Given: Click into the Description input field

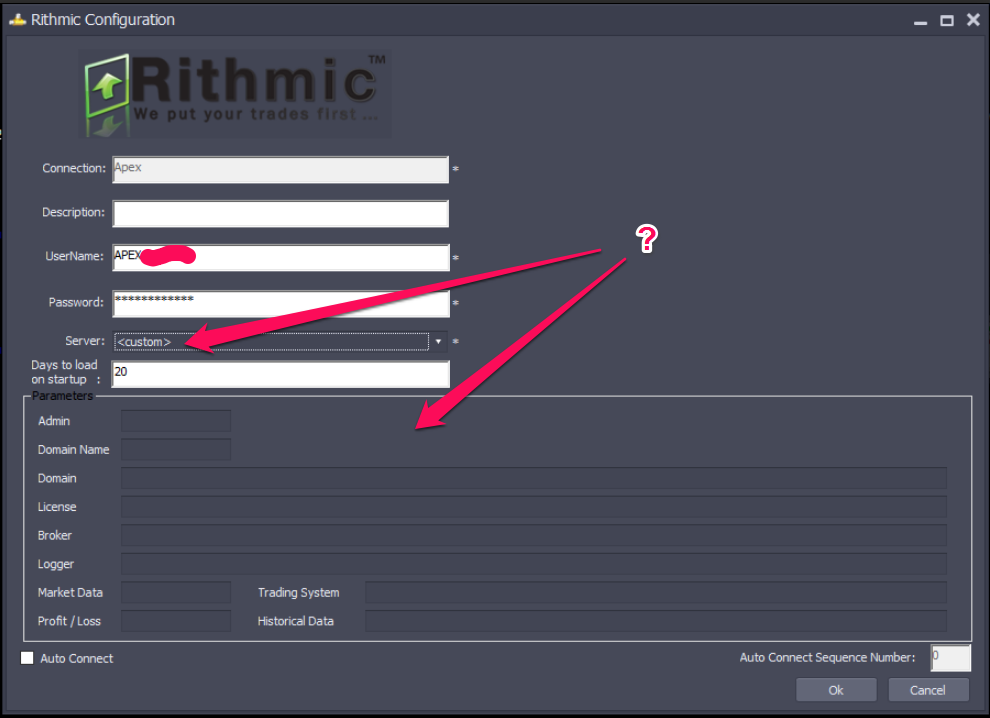Looking at the screenshot, I should pyautogui.click(x=280, y=213).
